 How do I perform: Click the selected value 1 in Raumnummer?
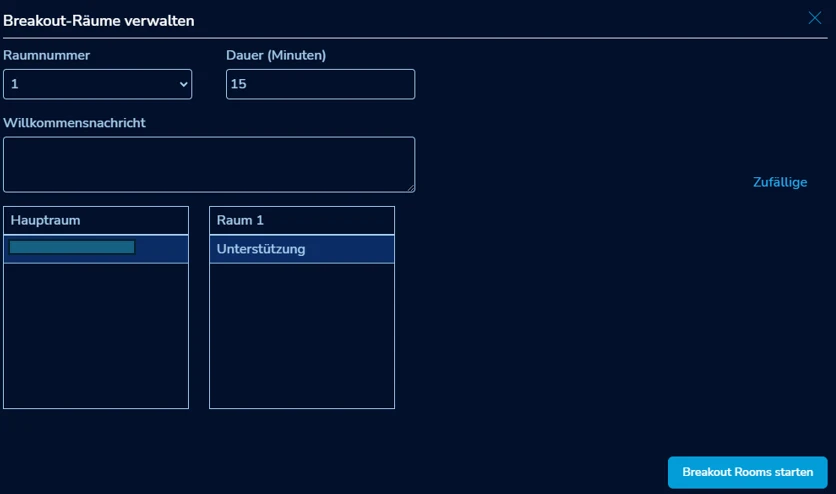tap(15, 85)
